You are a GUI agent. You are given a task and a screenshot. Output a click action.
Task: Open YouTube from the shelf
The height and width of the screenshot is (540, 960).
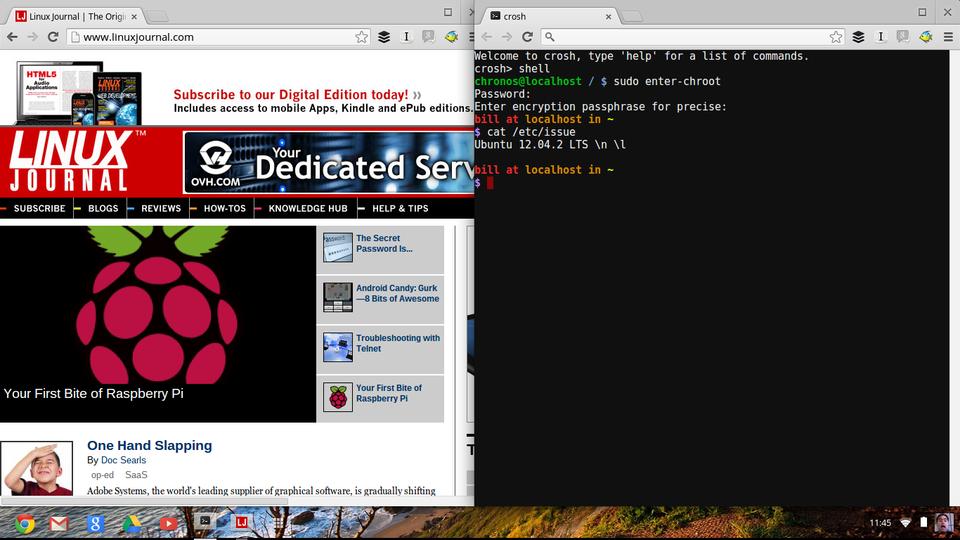coord(168,523)
